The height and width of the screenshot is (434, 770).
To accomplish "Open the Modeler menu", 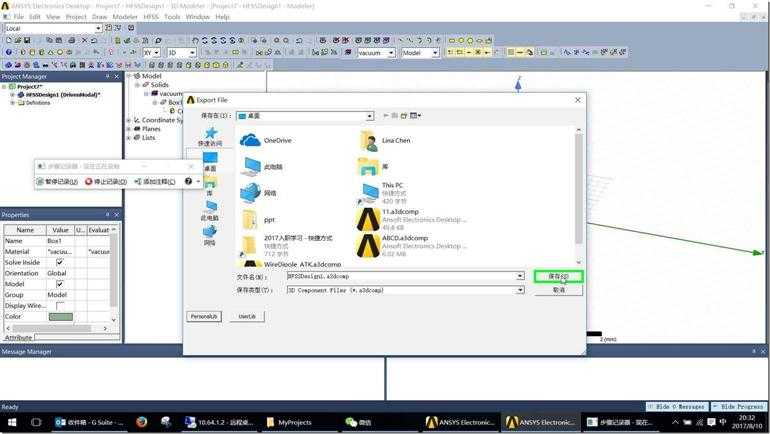I will [x=125, y=17].
